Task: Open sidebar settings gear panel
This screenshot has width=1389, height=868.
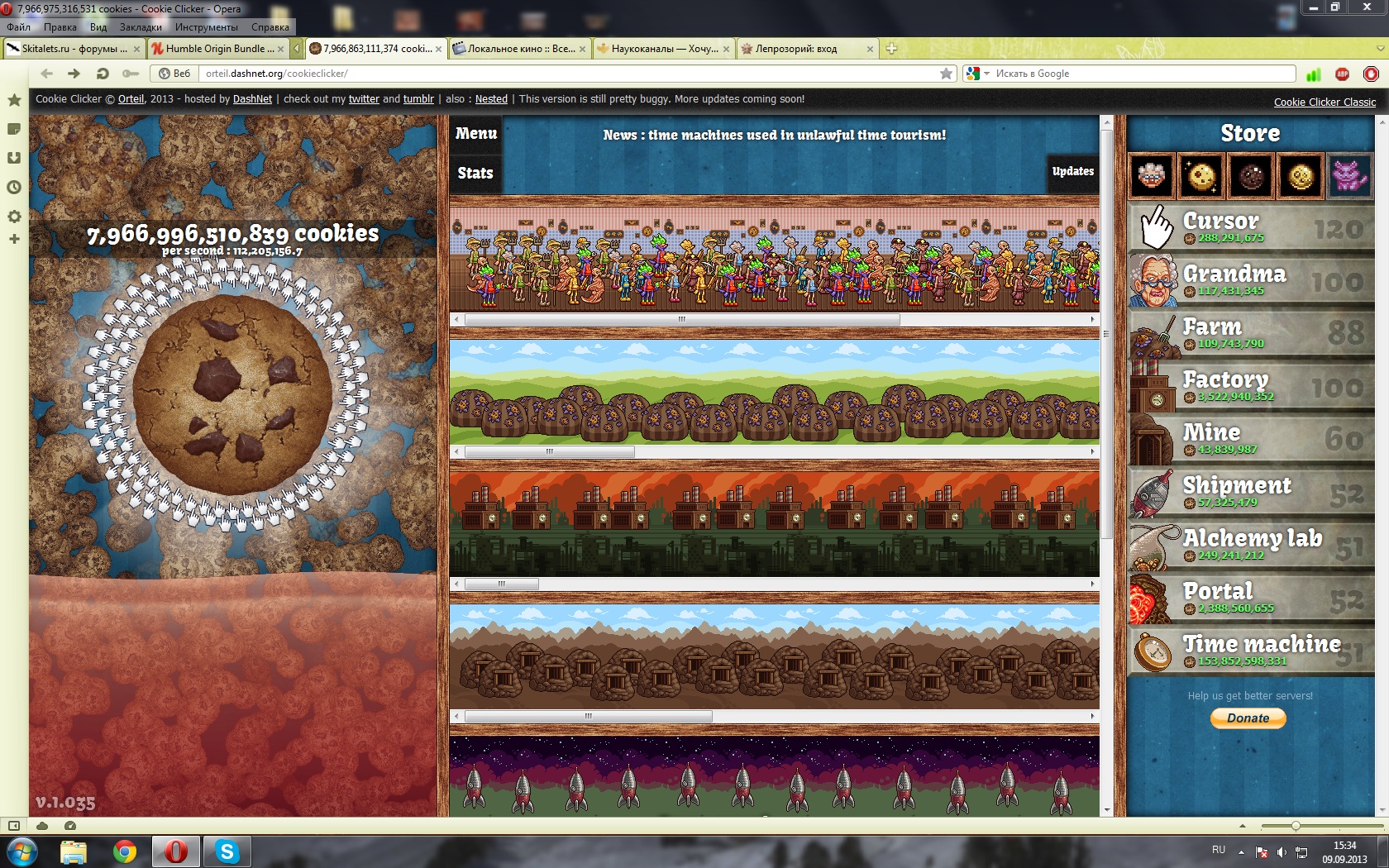Action: (14, 217)
